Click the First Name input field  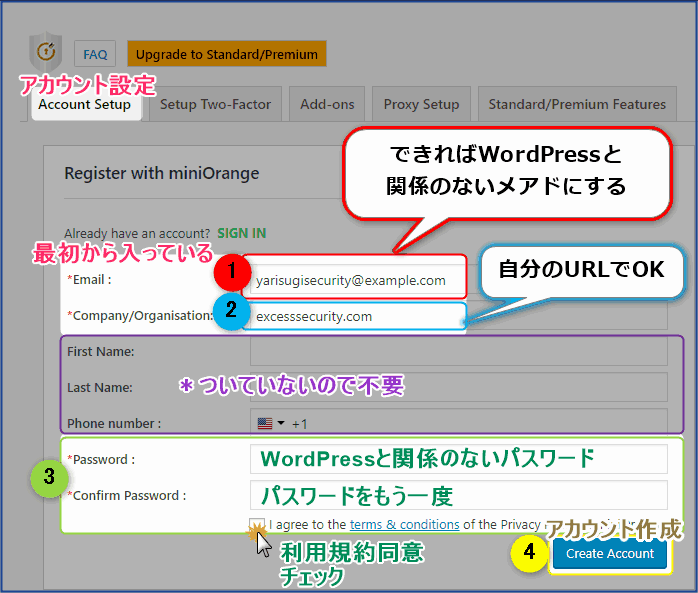coord(459,351)
